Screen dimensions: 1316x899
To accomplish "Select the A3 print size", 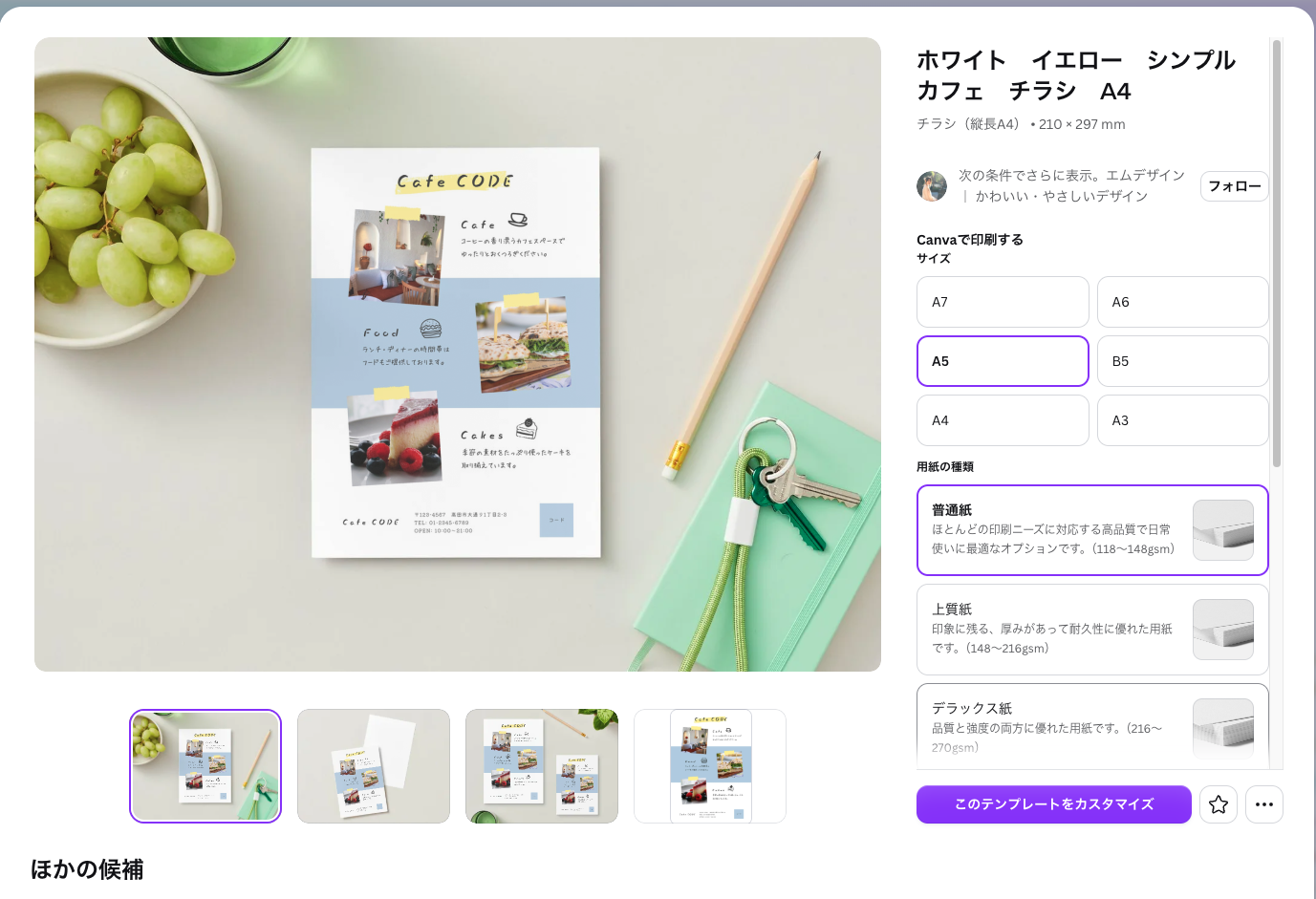I will 1182,420.
